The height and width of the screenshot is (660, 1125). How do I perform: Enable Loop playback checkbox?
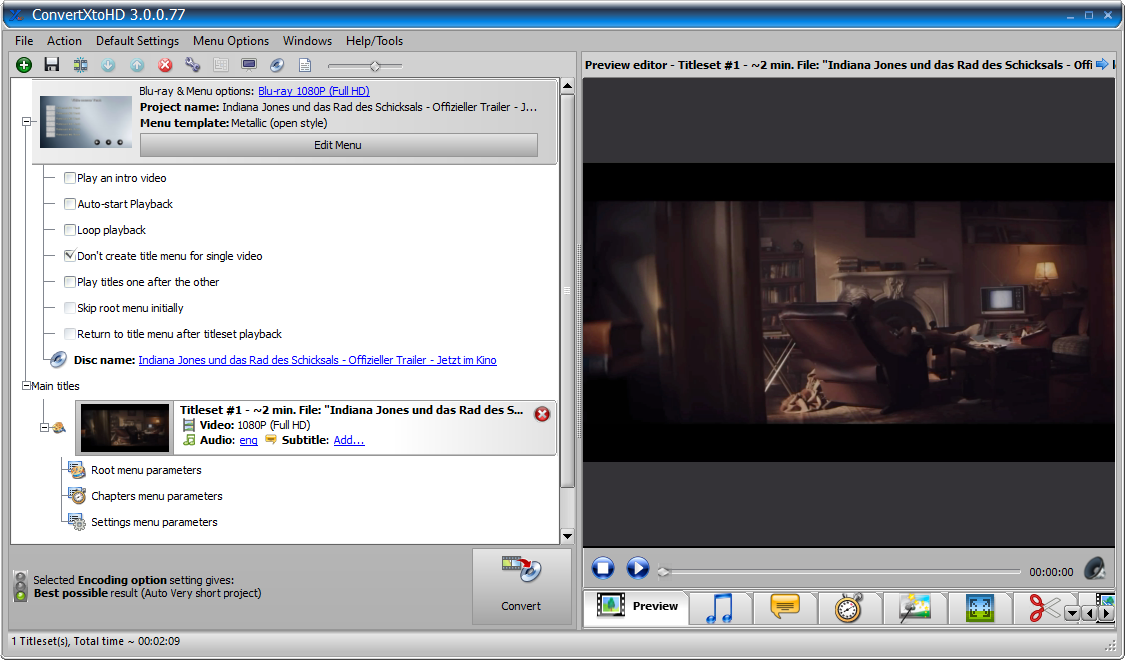tap(70, 230)
